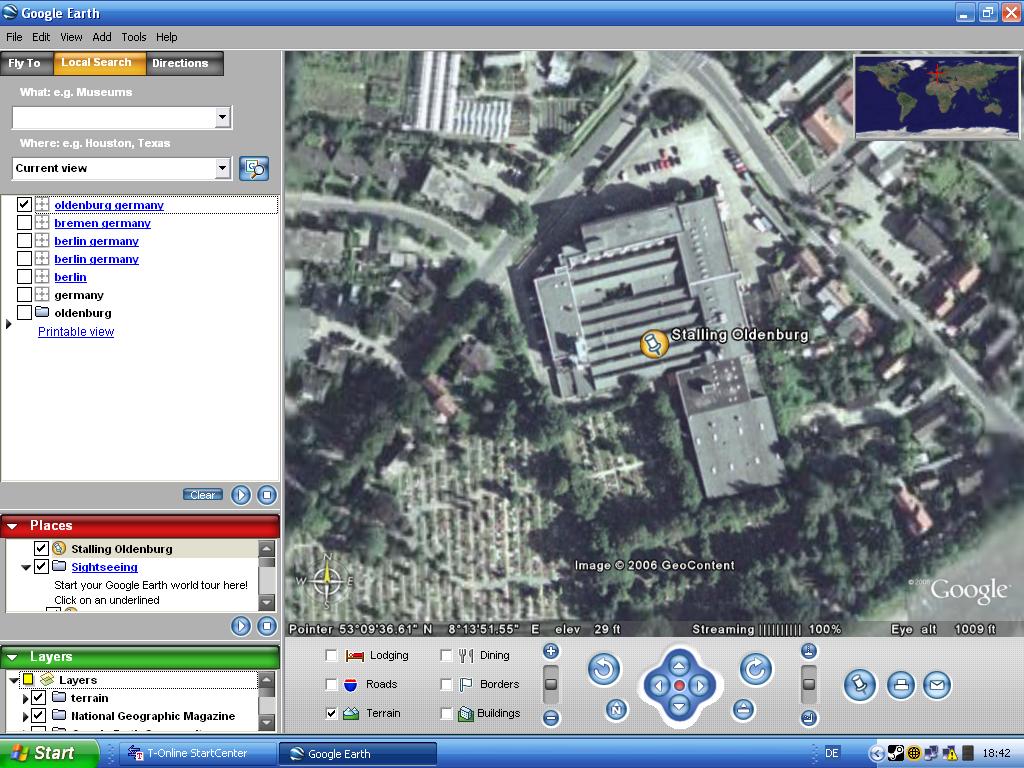Rotate view counter-clockwise

604,669
